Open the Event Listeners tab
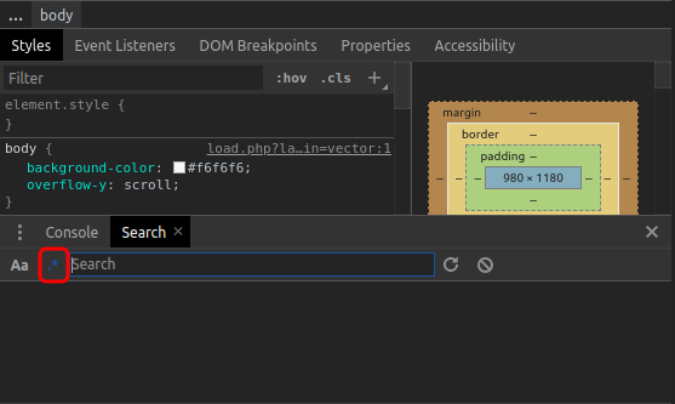The height and width of the screenshot is (404, 675). 125,45
